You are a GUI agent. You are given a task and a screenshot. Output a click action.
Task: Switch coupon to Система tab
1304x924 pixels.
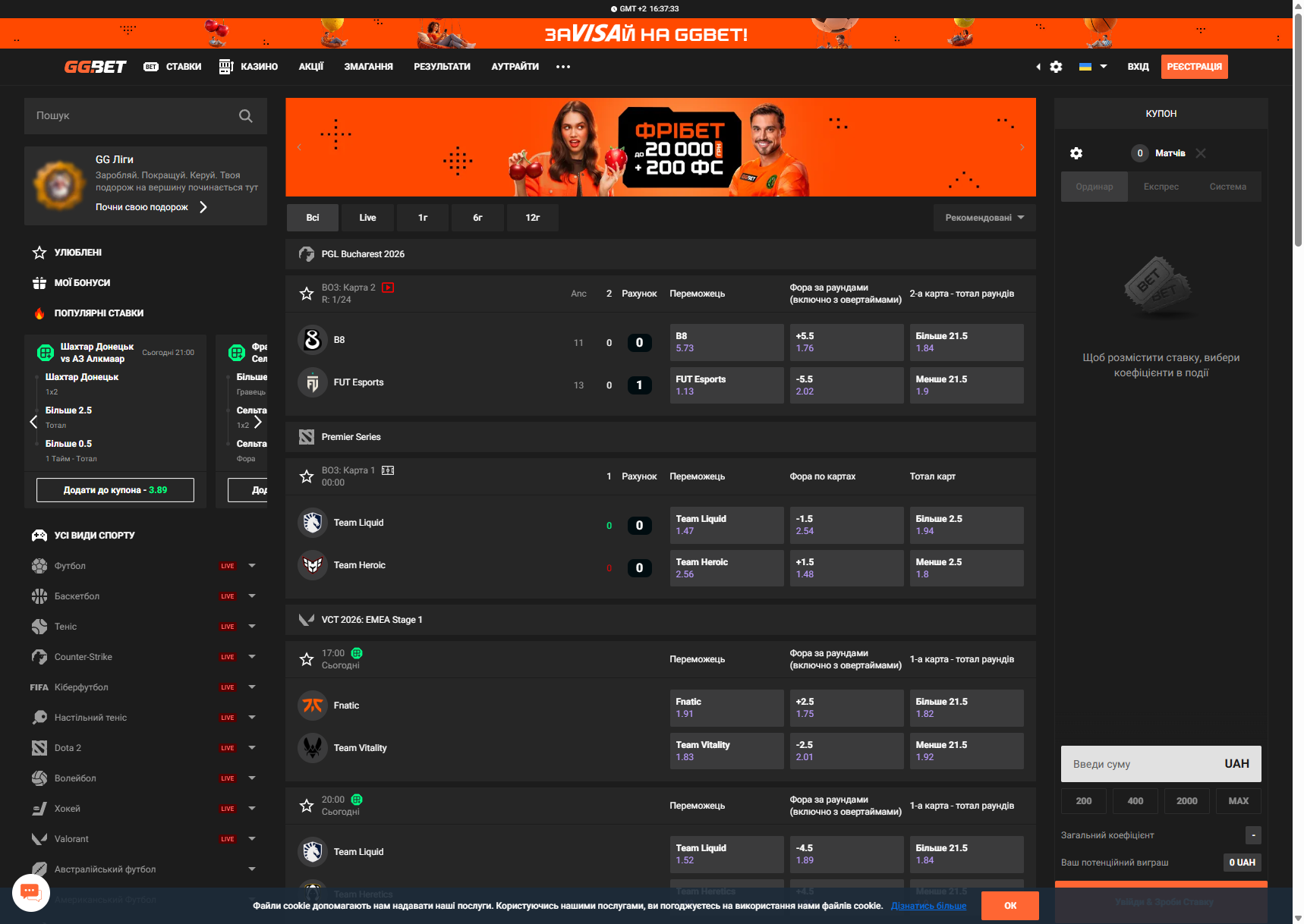tap(1228, 187)
